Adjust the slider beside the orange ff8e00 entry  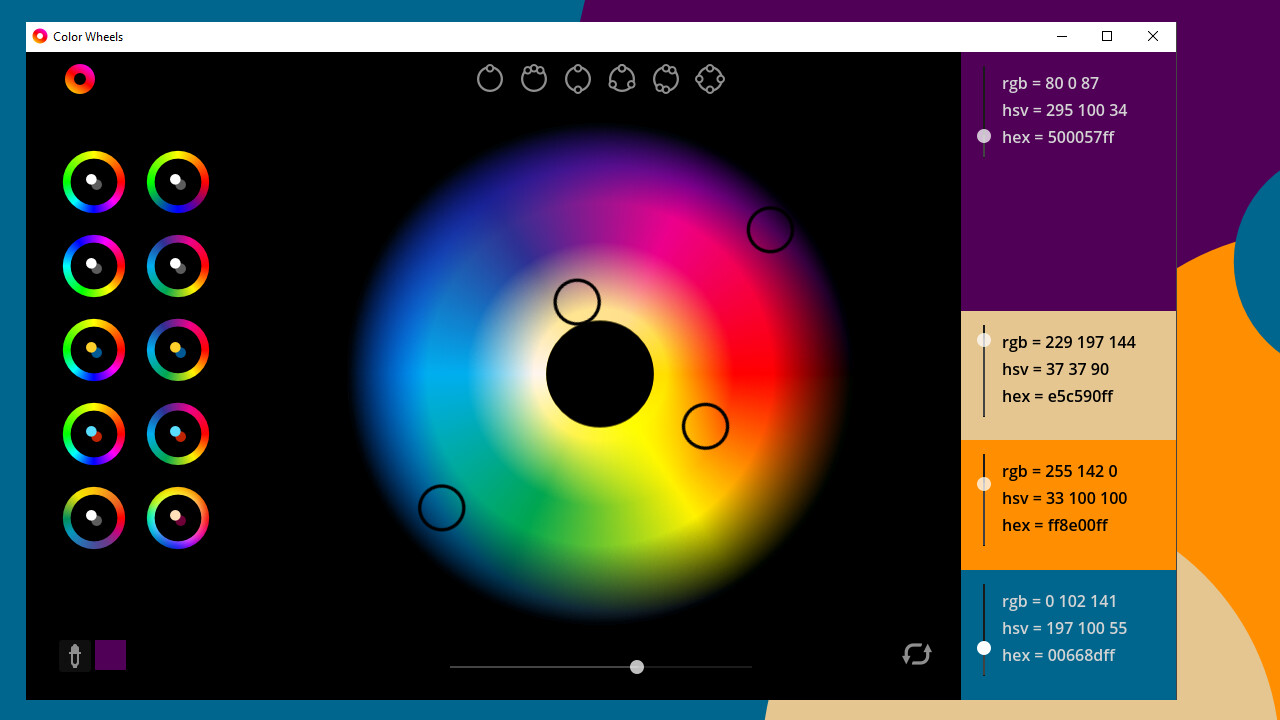point(984,484)
